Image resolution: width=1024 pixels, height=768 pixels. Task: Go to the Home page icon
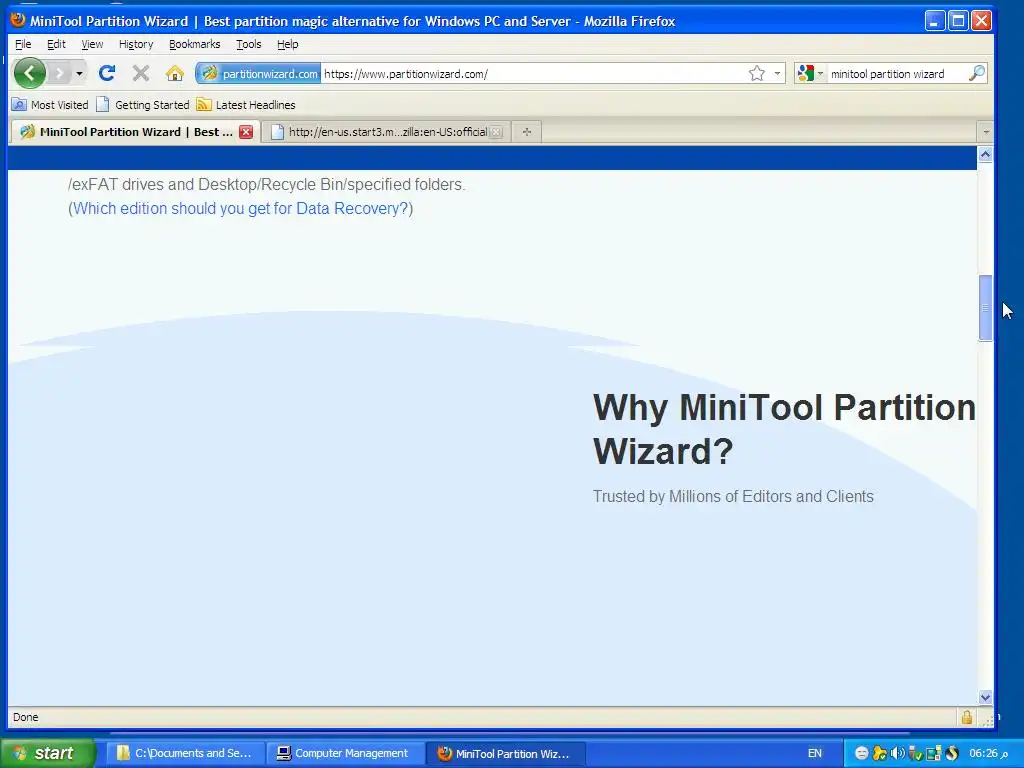pyautogui.click(x=174, y=73)
